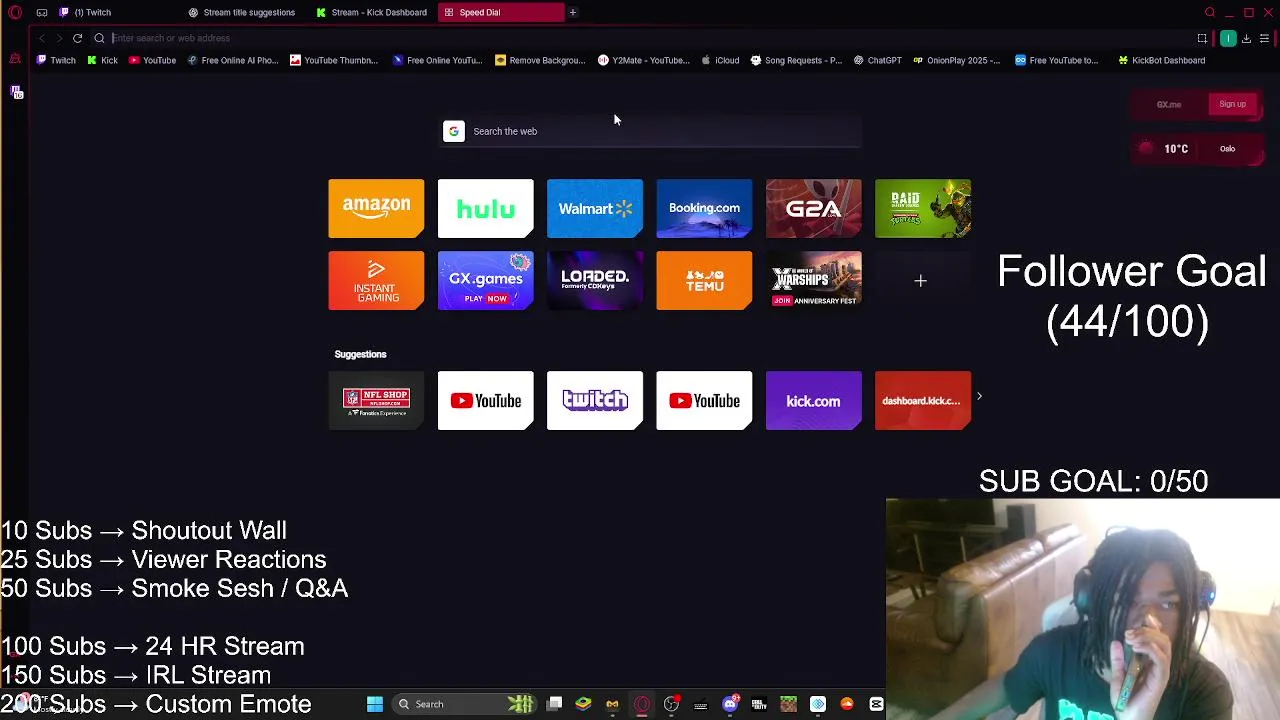Open the Google search engine icon
This screenshot has height=720, width=1280.
[x=454, y=131]
